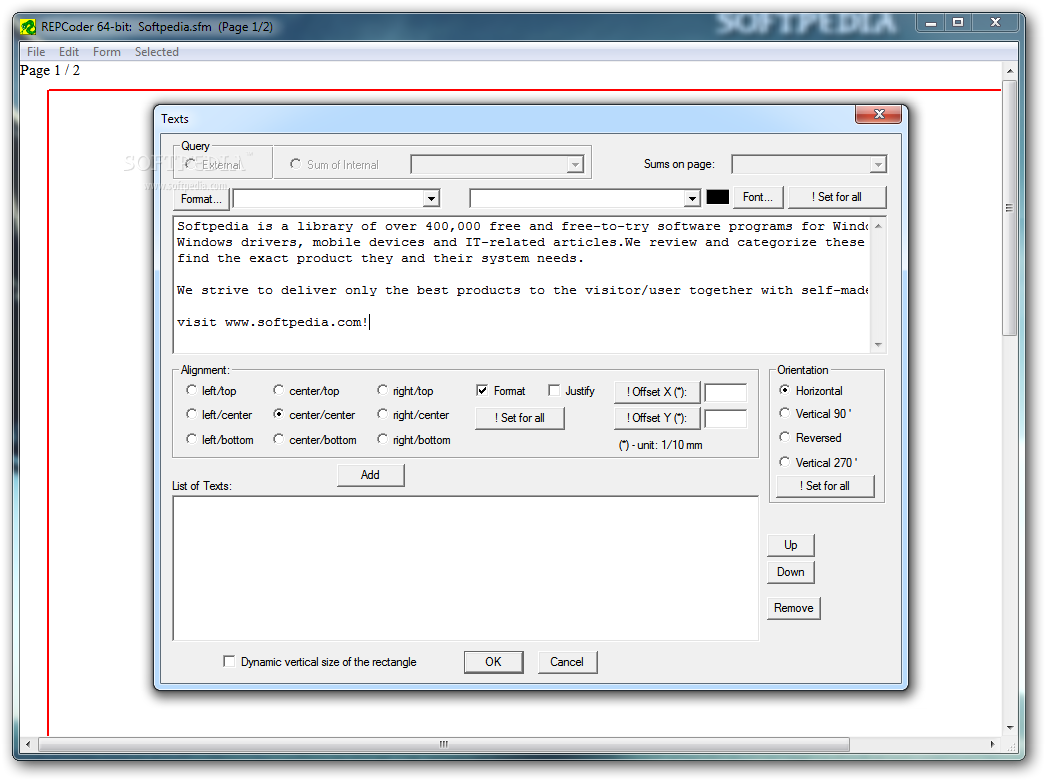
Task: Click the '! Offset X (*):' button
Action: coord(656,392)
